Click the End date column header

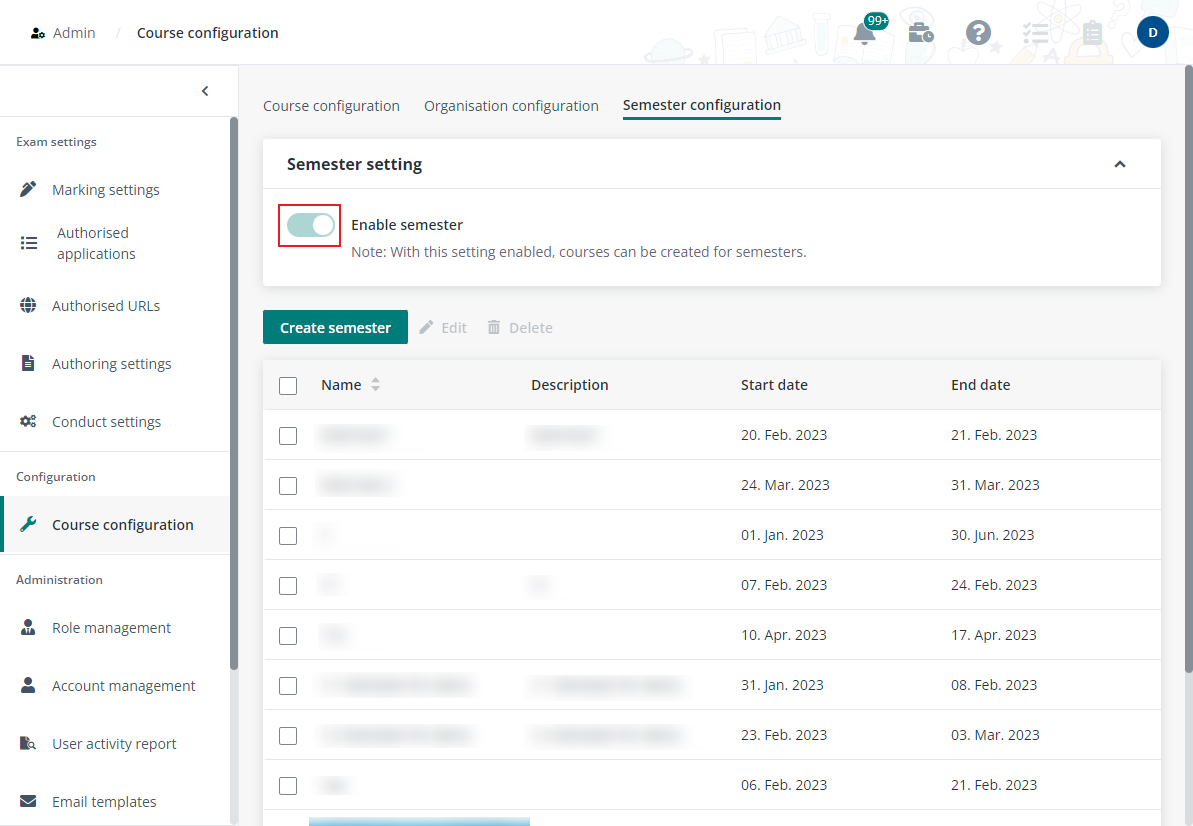(980, 385)
